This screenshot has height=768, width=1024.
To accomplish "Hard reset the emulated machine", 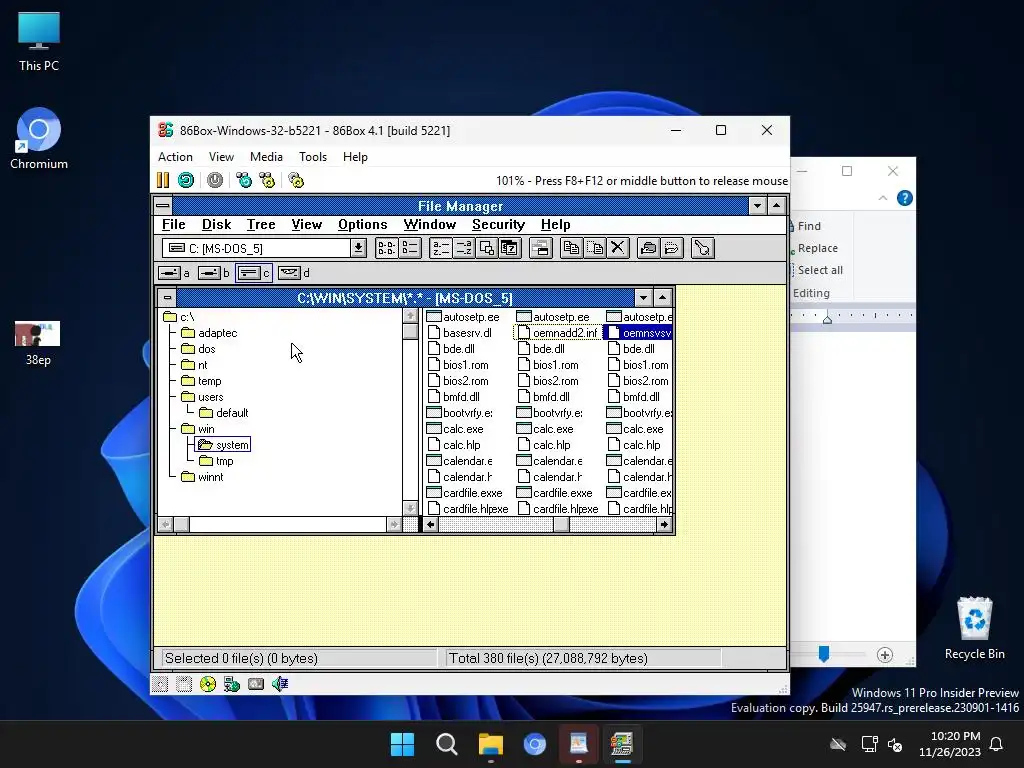I will tap(186, 180).
